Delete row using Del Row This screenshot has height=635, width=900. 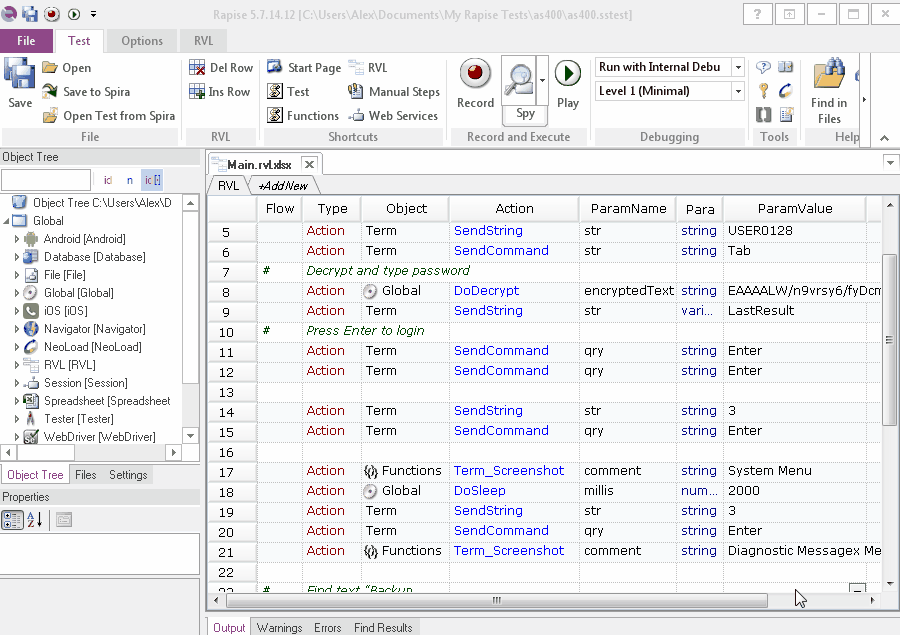[220, 68]
